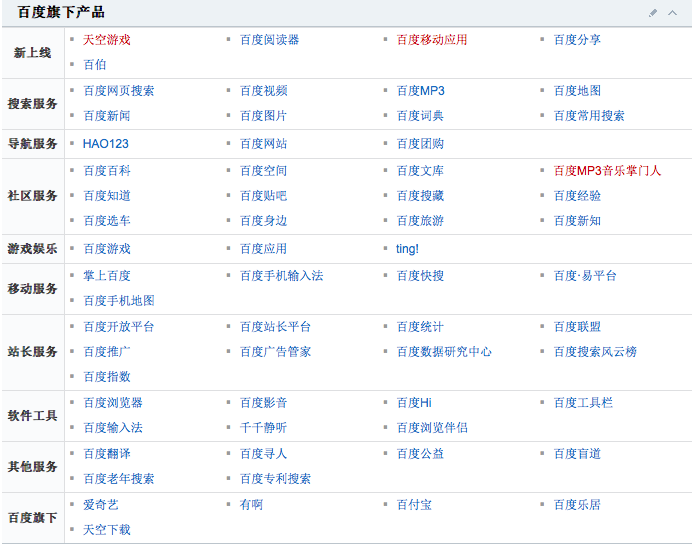Go to 百度分享
This screenshot has height=545, width=692.
click(577, 40)
